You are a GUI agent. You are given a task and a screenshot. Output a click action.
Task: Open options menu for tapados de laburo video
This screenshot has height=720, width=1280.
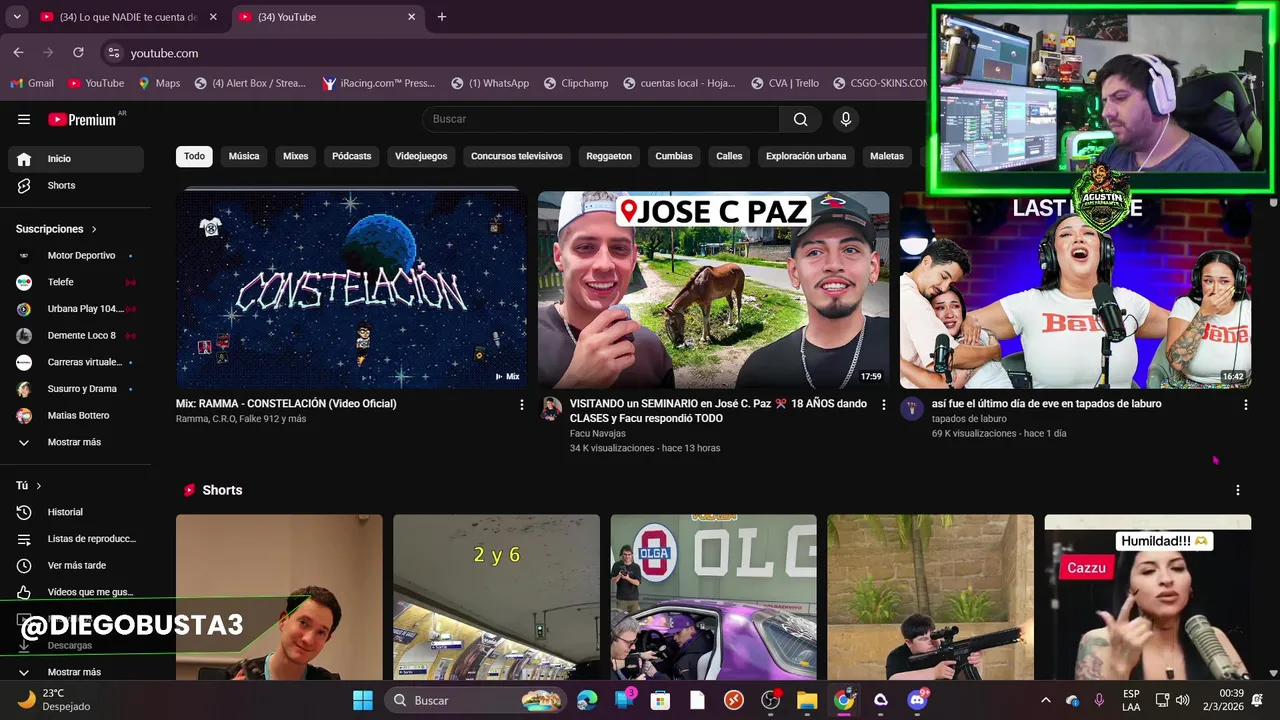coord(1245,404)
